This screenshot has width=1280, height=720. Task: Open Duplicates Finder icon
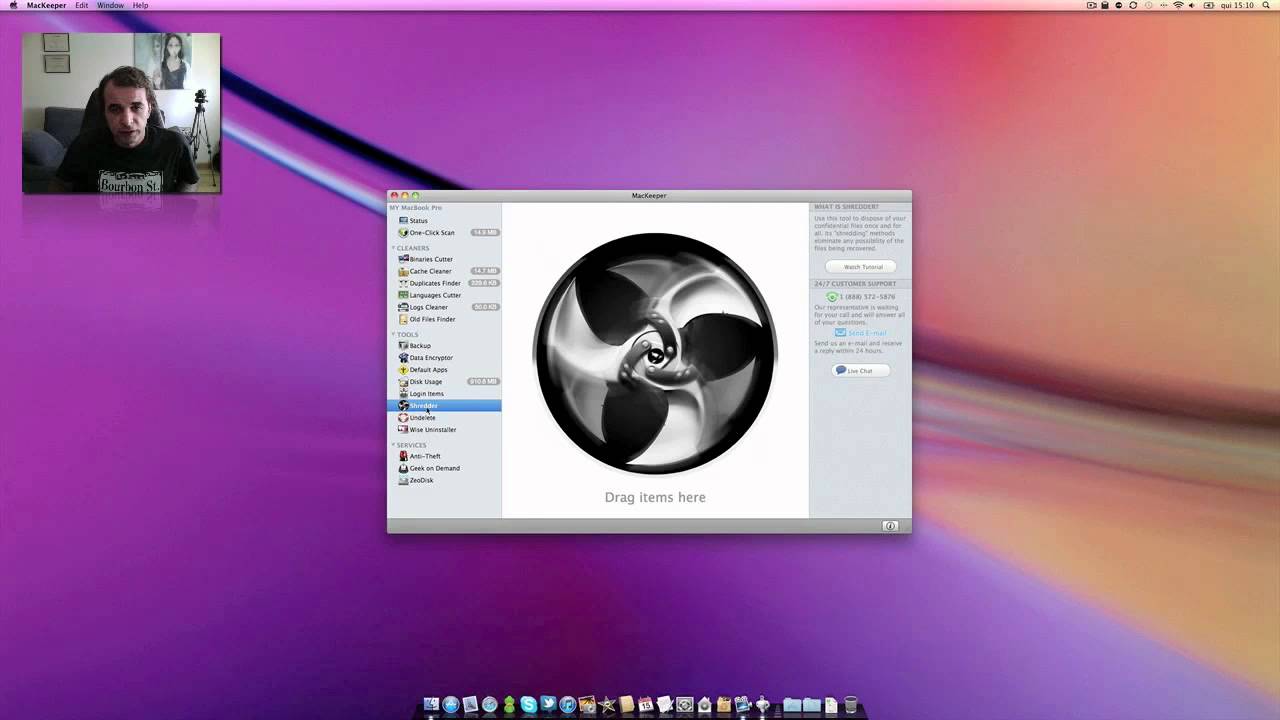403,283
